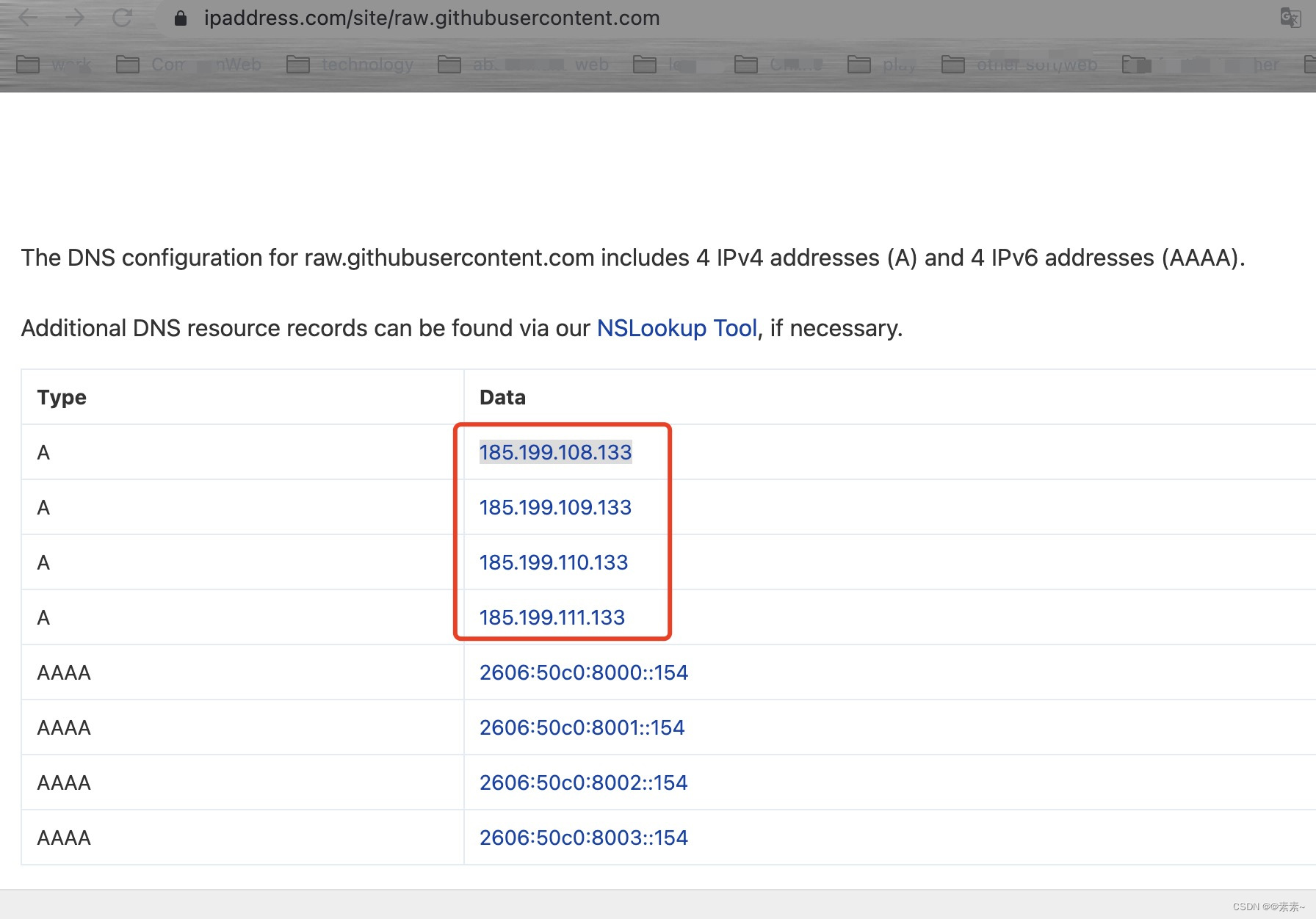Reload the ipaddress.com page
1316x919 pixels.
pyautogui.click(x=122, y=18)
